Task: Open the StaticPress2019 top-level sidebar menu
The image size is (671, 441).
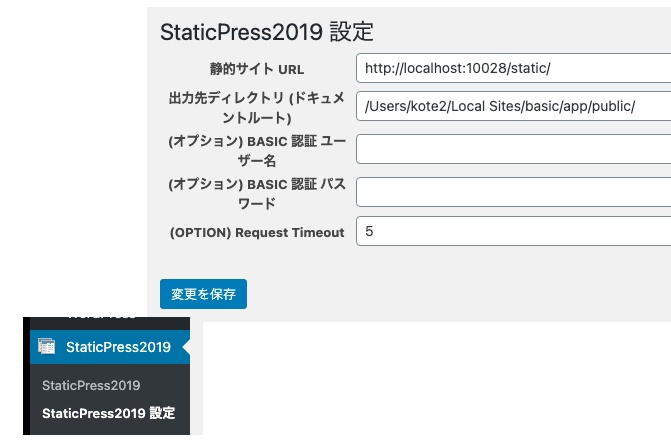Action: (x=118, y=347)
